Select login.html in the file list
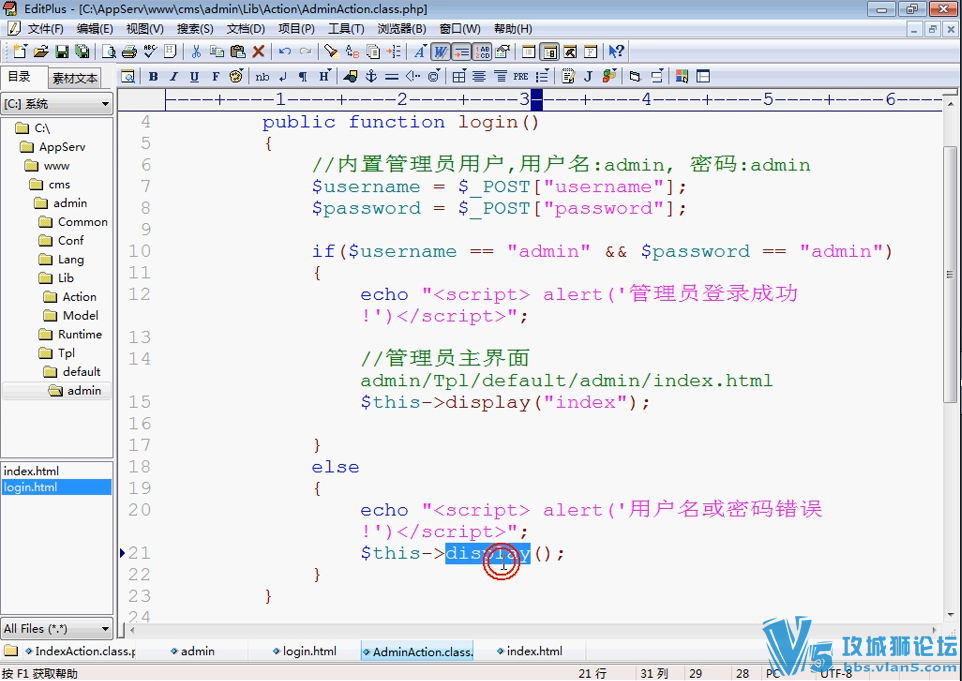Viewport: 962px width, 681px height. [x=56, y=487]
